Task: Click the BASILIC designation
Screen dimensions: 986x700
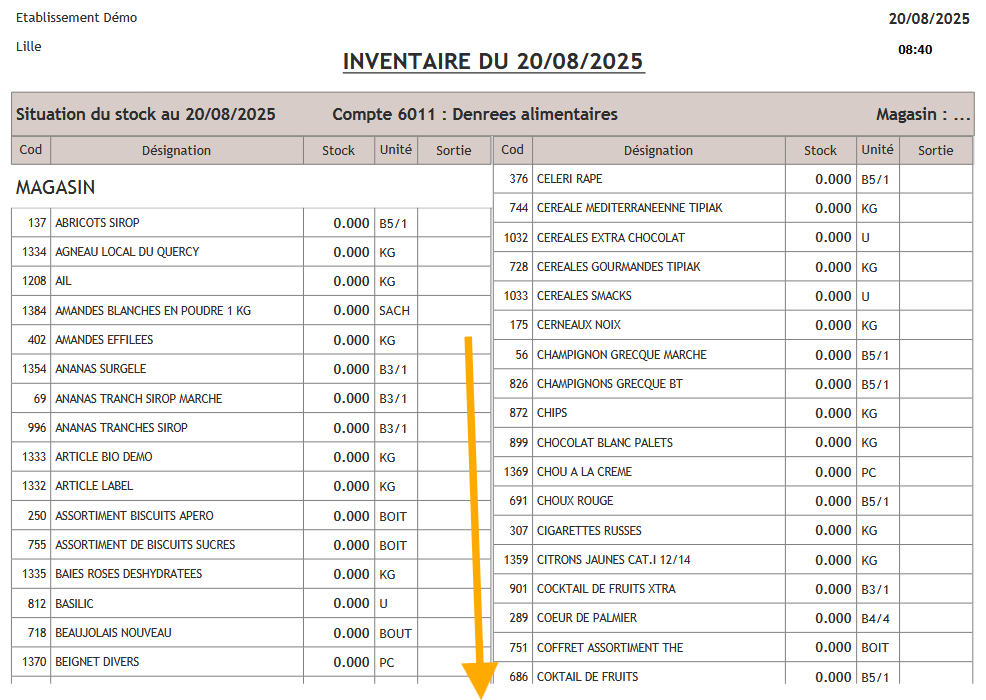Action: click(74, 604)
